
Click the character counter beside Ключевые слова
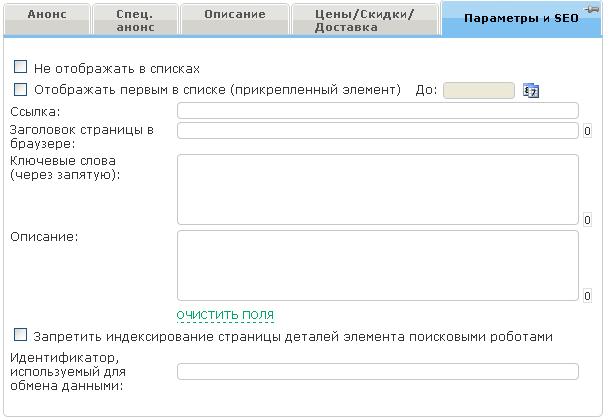(587, 220)
